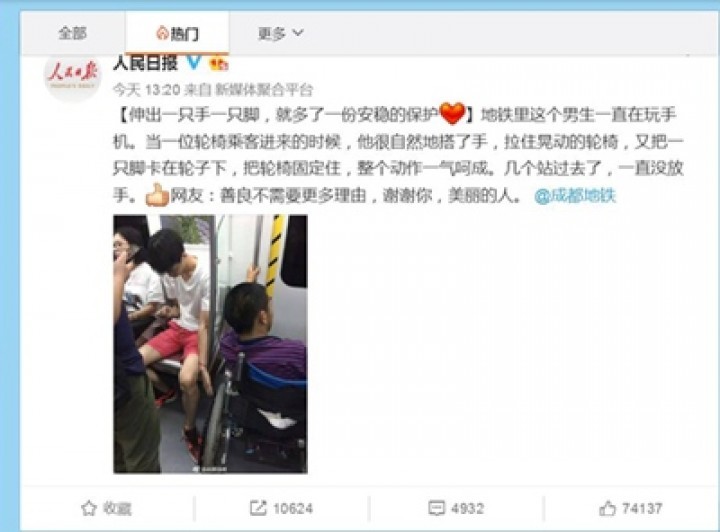Click the 收藏 favorite button

click(x=106, y=508)
